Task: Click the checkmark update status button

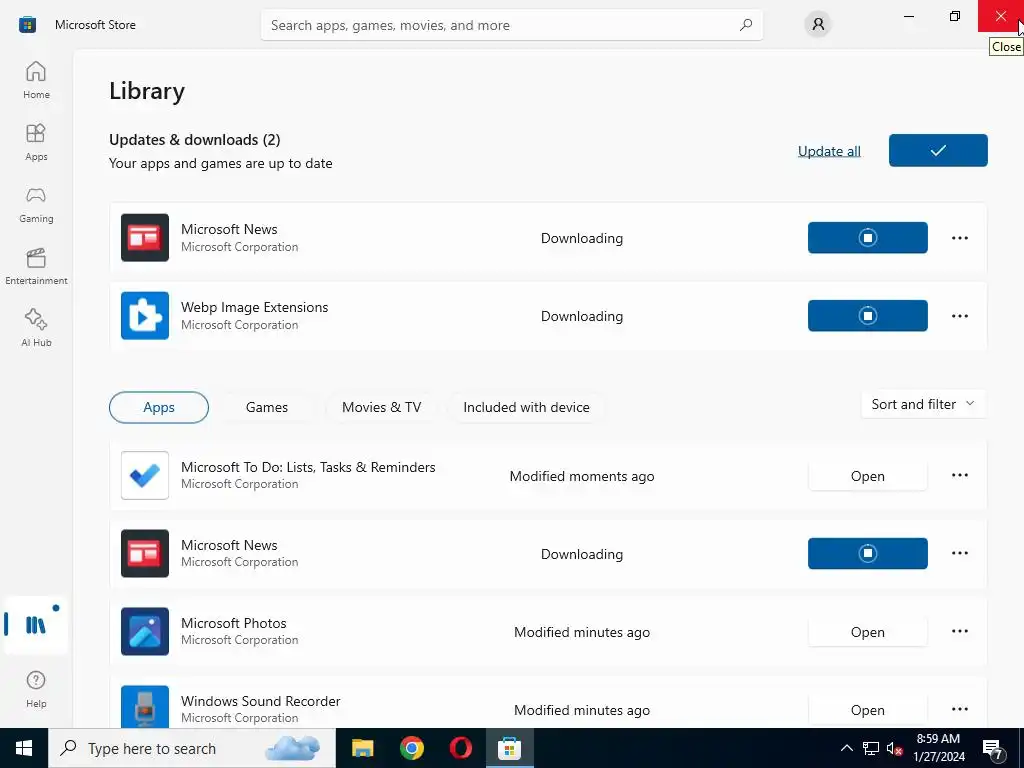Action: coord(938,150)
